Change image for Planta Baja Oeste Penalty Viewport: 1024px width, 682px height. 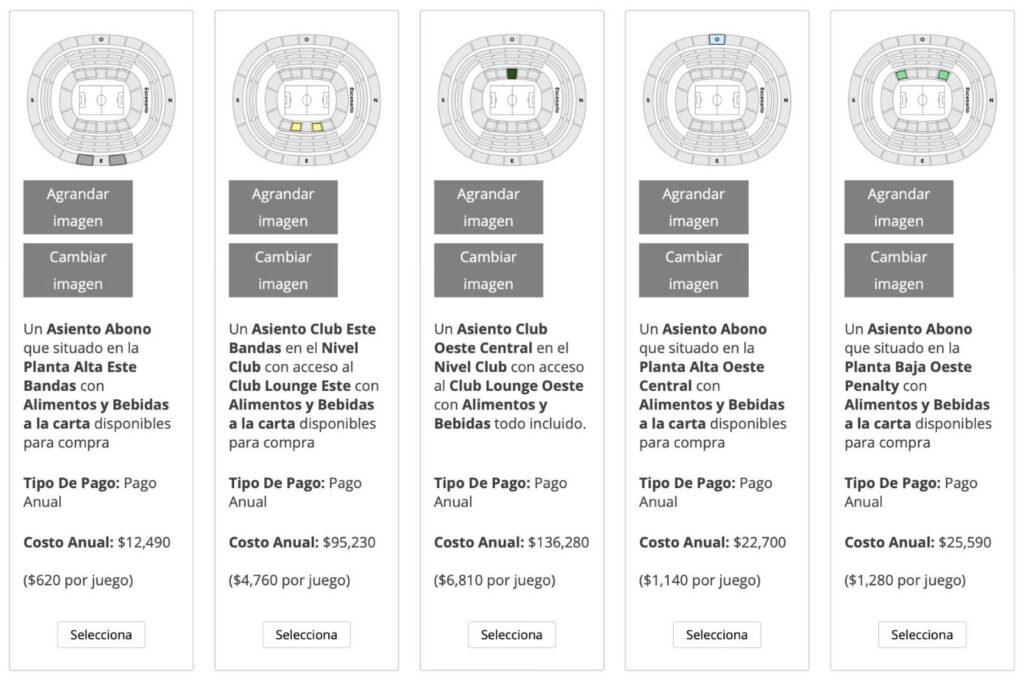click(x=898, y=270)
